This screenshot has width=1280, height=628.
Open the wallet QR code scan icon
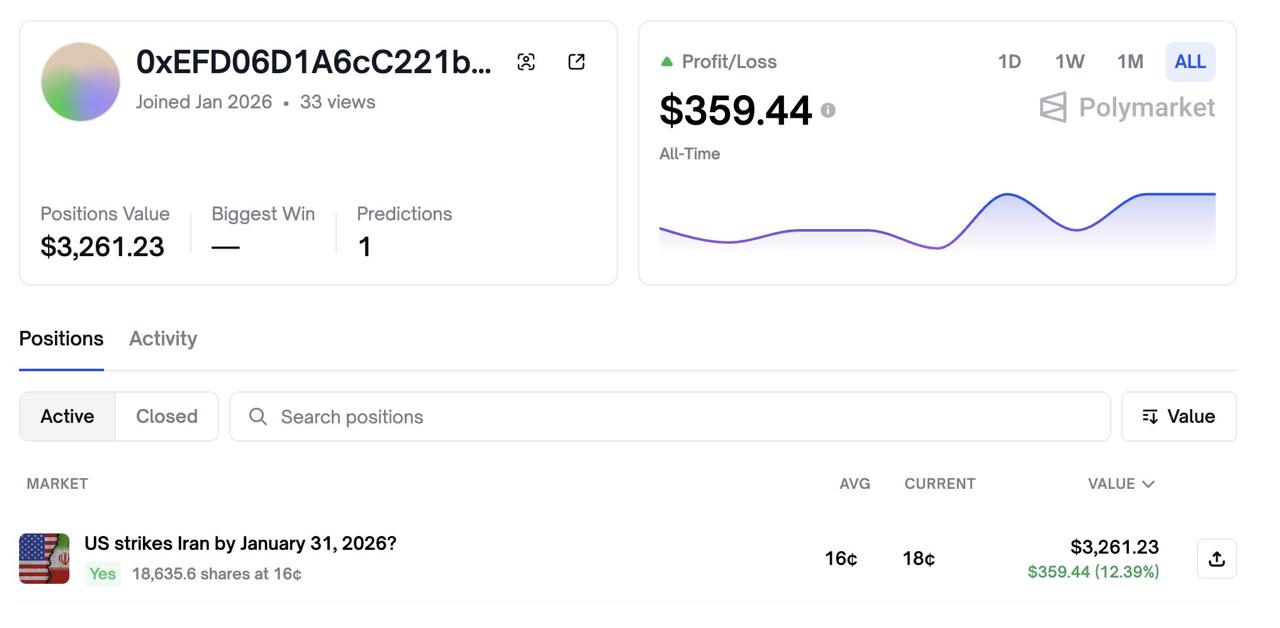526,62
